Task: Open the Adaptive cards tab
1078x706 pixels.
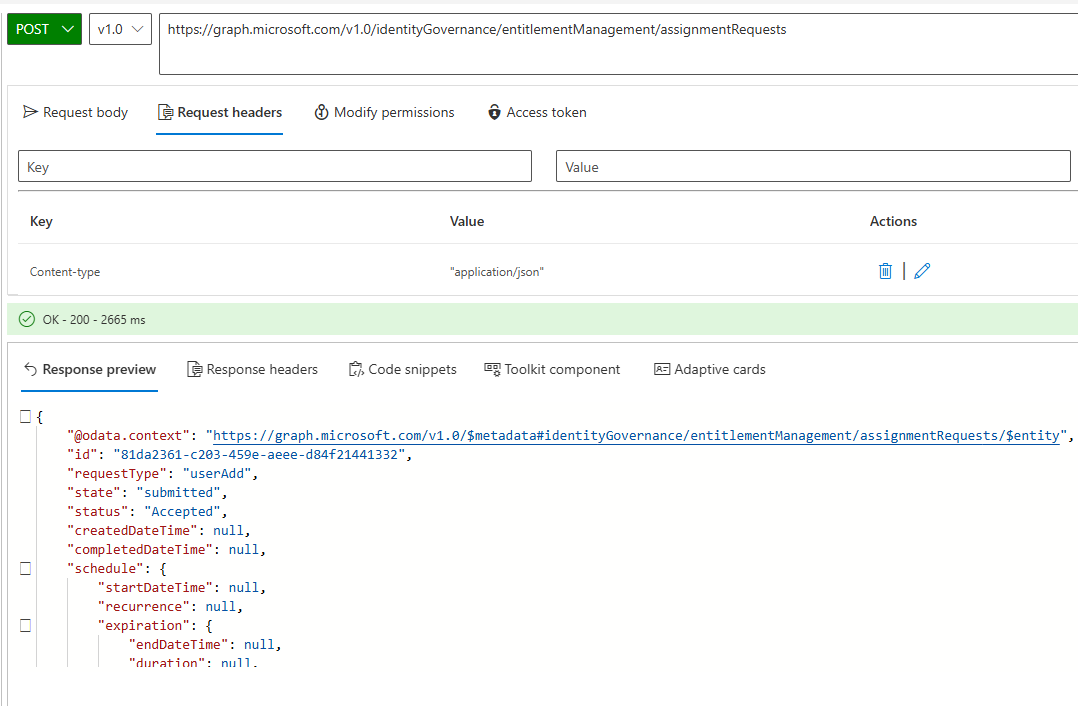Action: coord(710,369)
